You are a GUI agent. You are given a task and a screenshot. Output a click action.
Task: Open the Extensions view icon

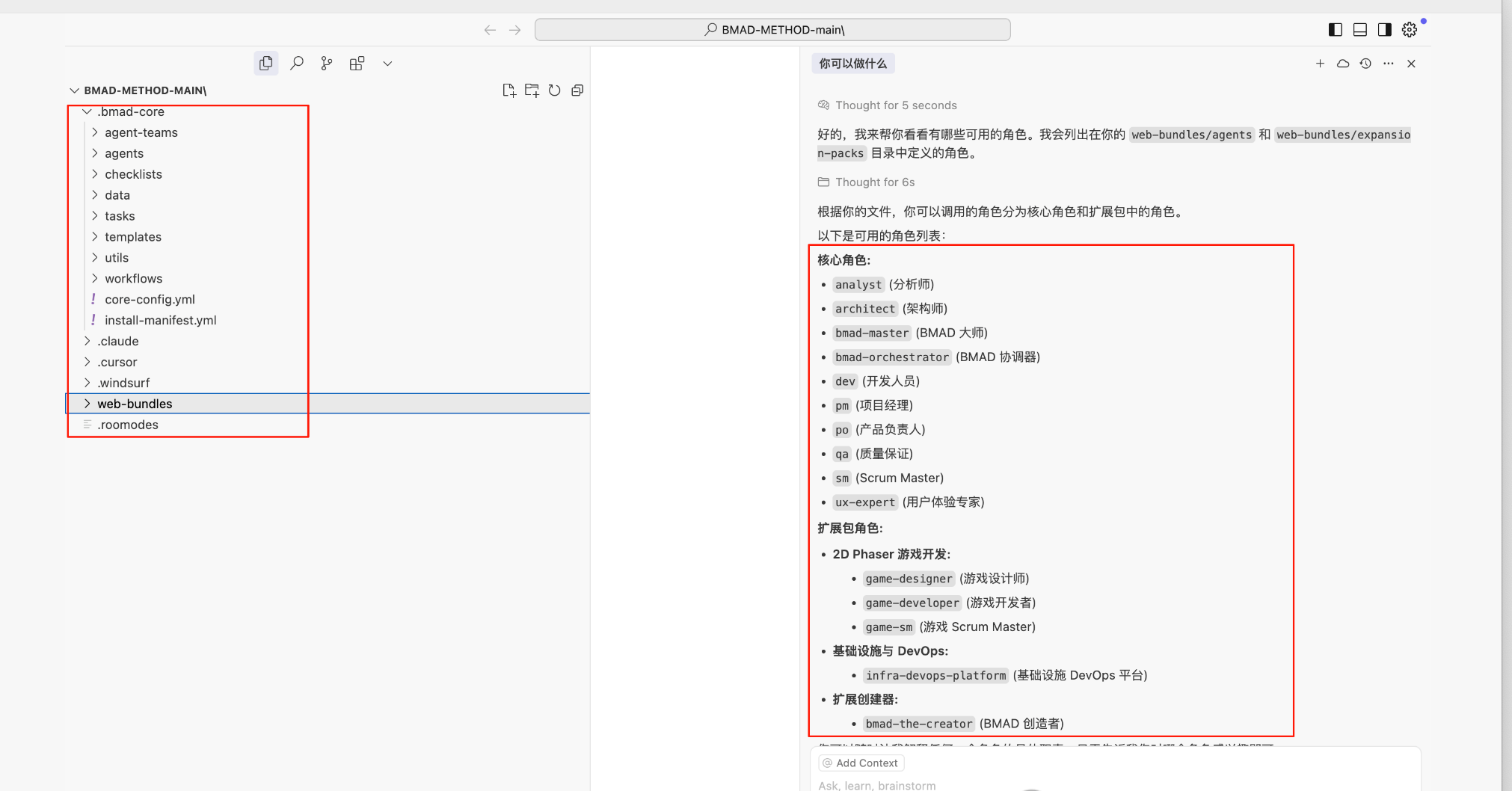click(357, 64)
